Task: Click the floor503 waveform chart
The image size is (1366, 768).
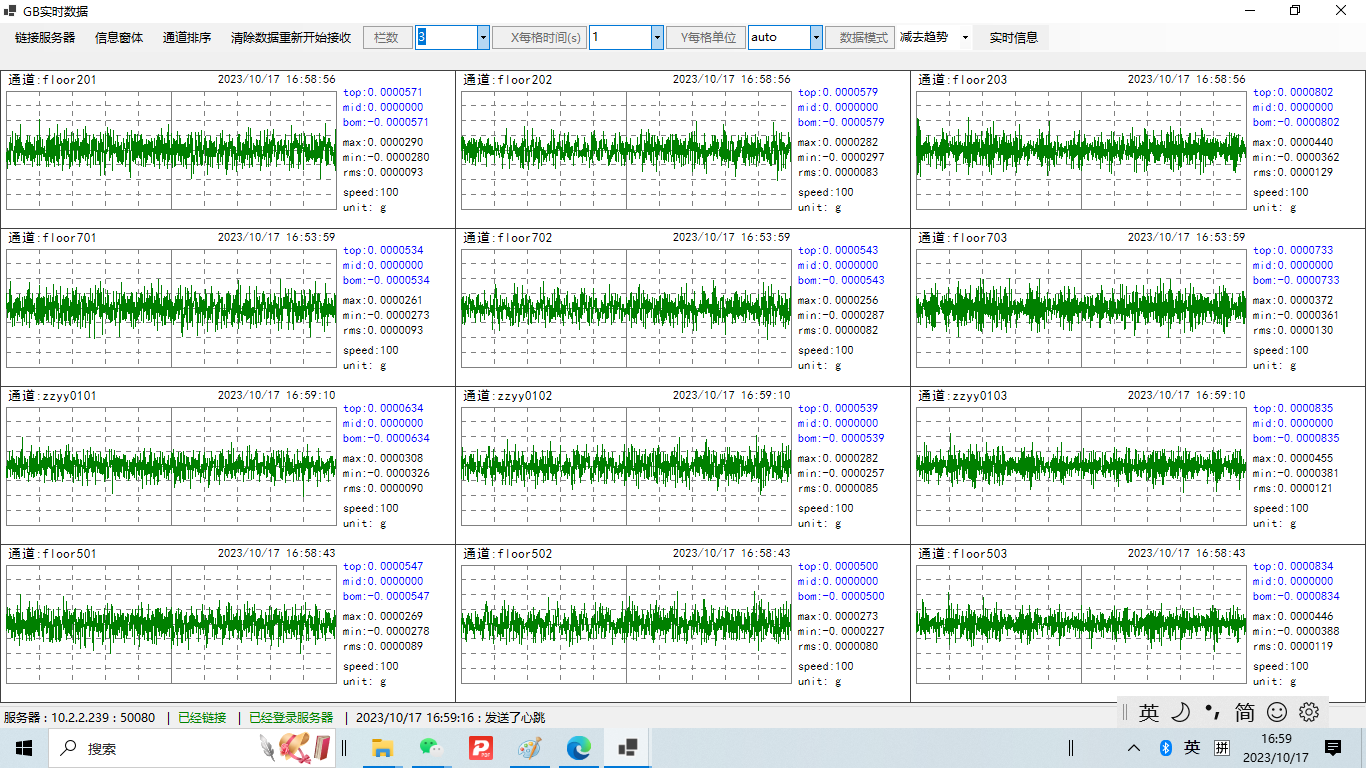Action: pyautogui.click(x=1082, y=623)
